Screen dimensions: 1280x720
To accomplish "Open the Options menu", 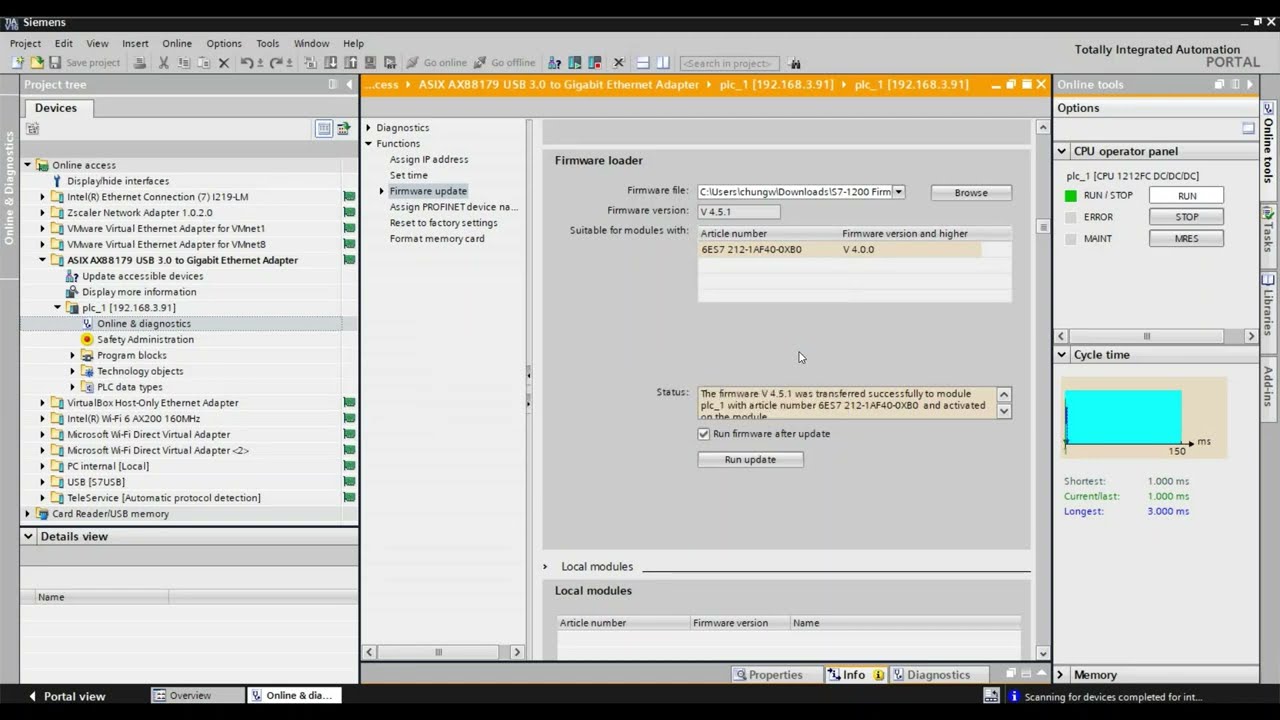I will point(224,43).
